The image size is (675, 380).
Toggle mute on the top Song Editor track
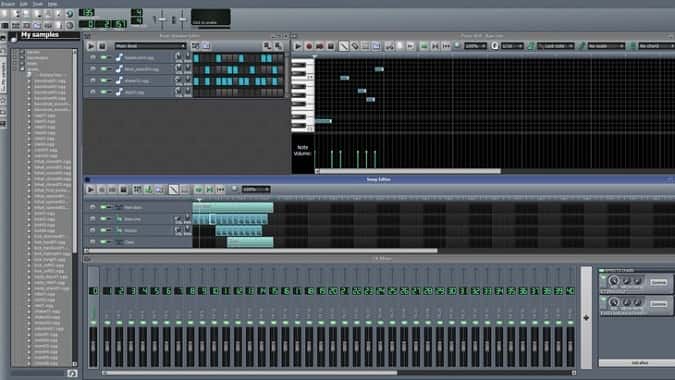[104, 207]
